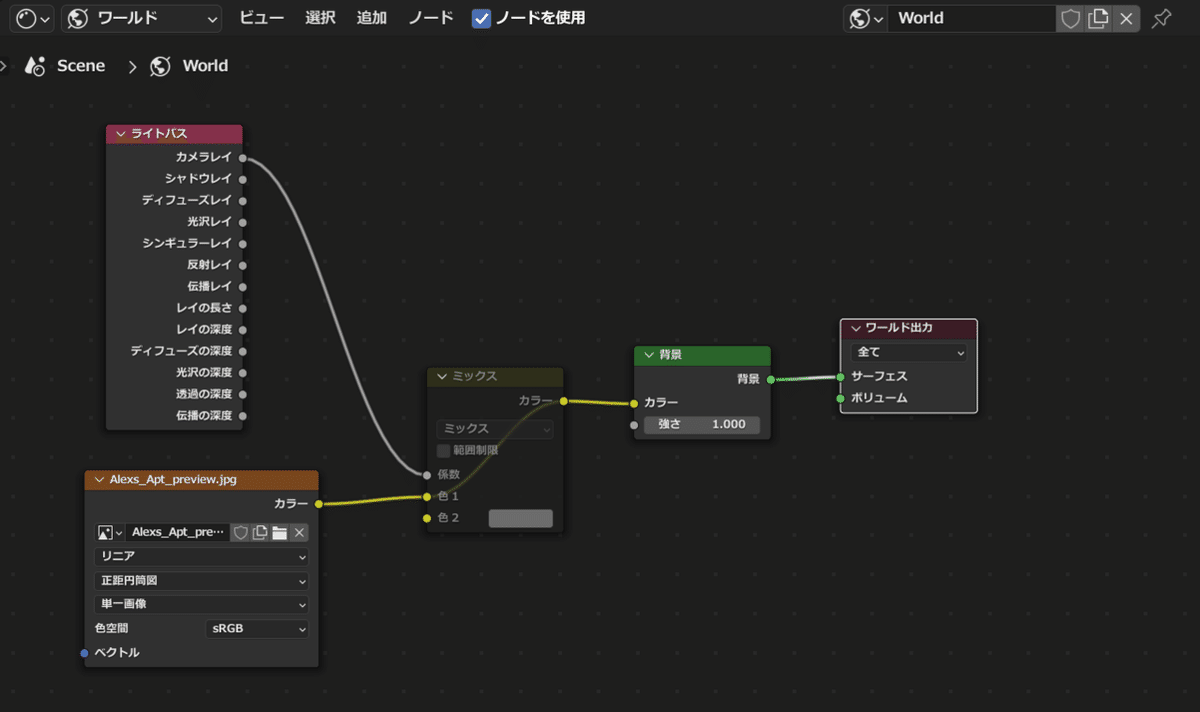Screen dimensions: 1200x712
Task: Click the image node カラー output socket
Action: [318, 503]
